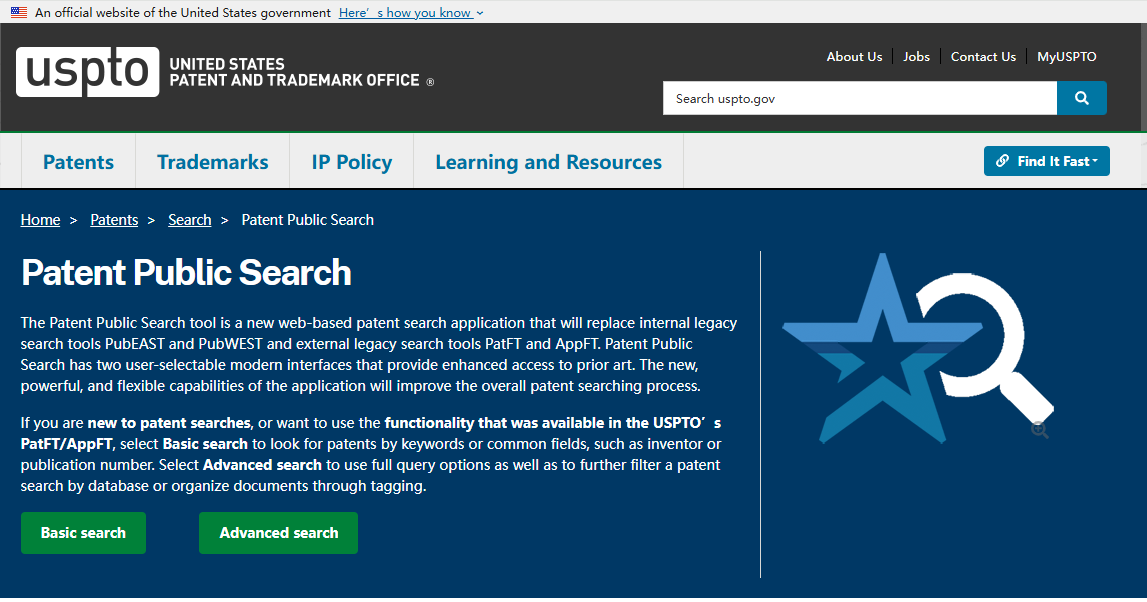Click the small zoom icon below illustration

point(1039,430)
